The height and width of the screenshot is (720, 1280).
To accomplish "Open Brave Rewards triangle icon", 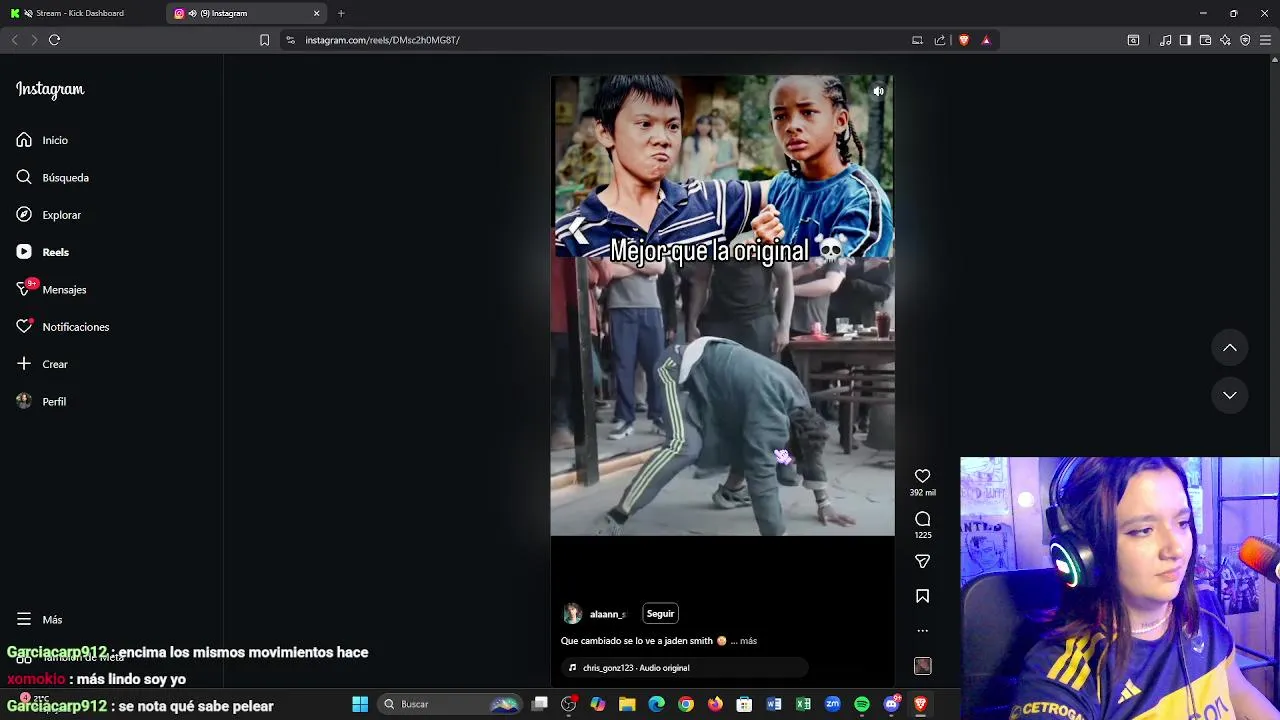I will [x=986, y=40].
